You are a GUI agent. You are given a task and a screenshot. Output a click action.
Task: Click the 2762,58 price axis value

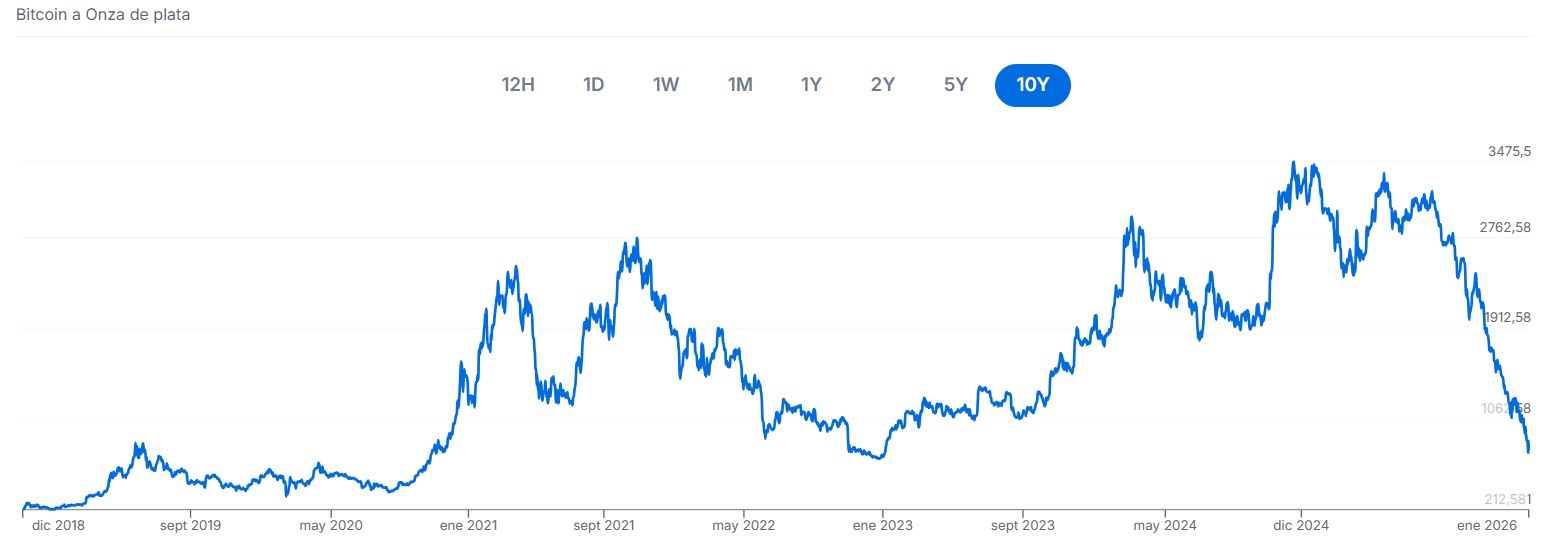[1505, 227]
